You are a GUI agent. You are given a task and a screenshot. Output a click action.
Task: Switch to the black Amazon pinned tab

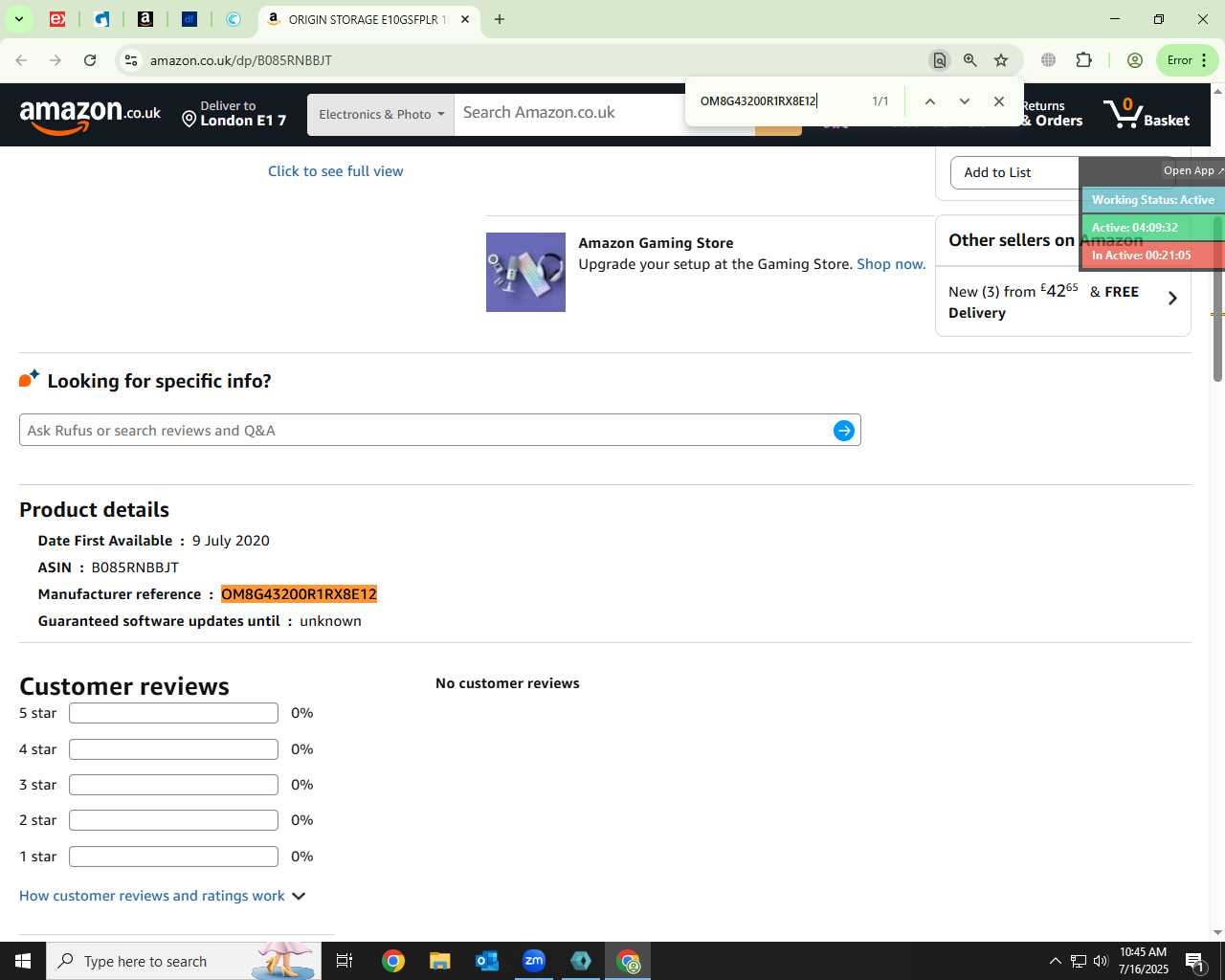(x=145, y=19)
